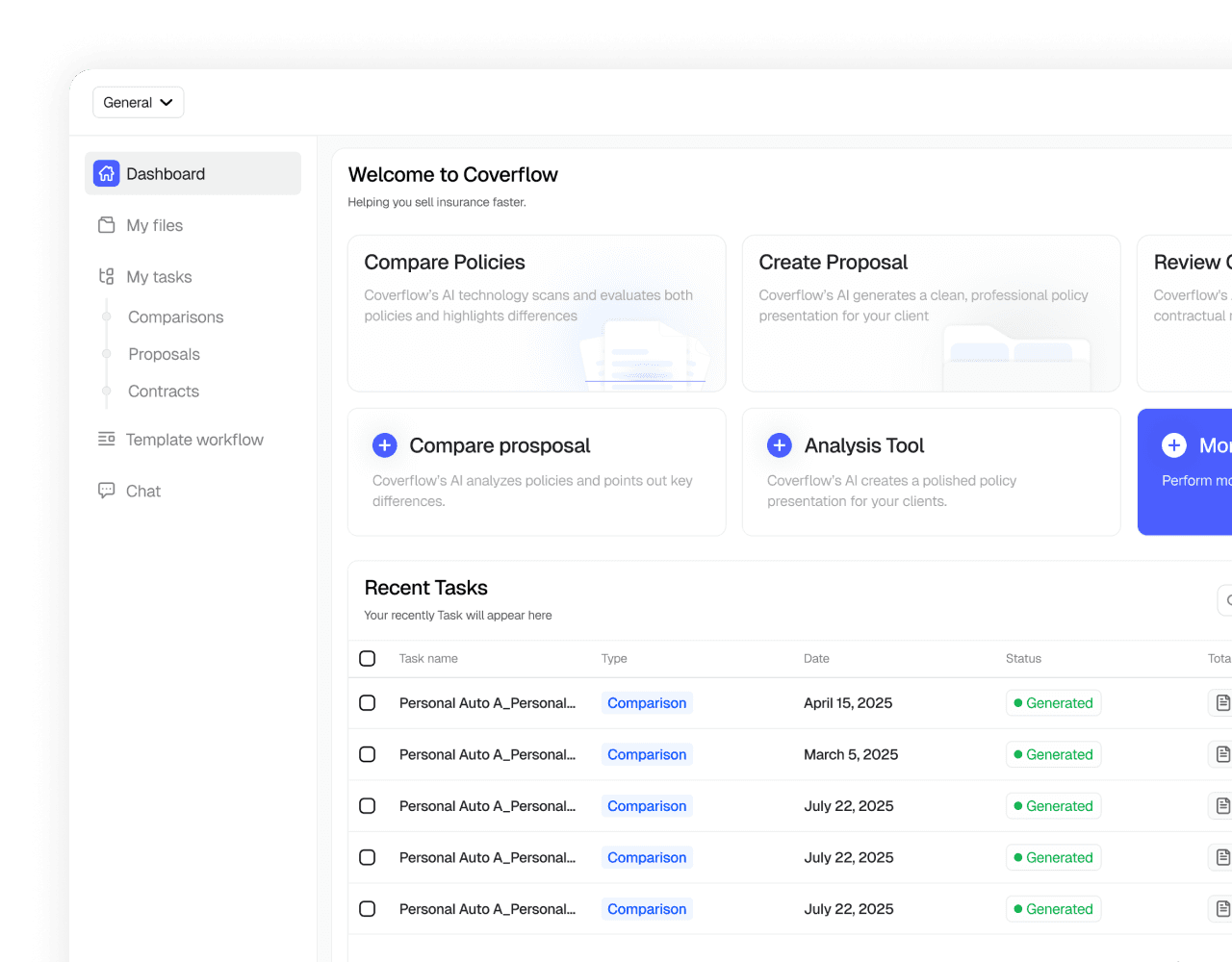Viewport: 1232px width, 962px height.
Task: Click the Chat bubble icon
Action: tap(107, 491)
